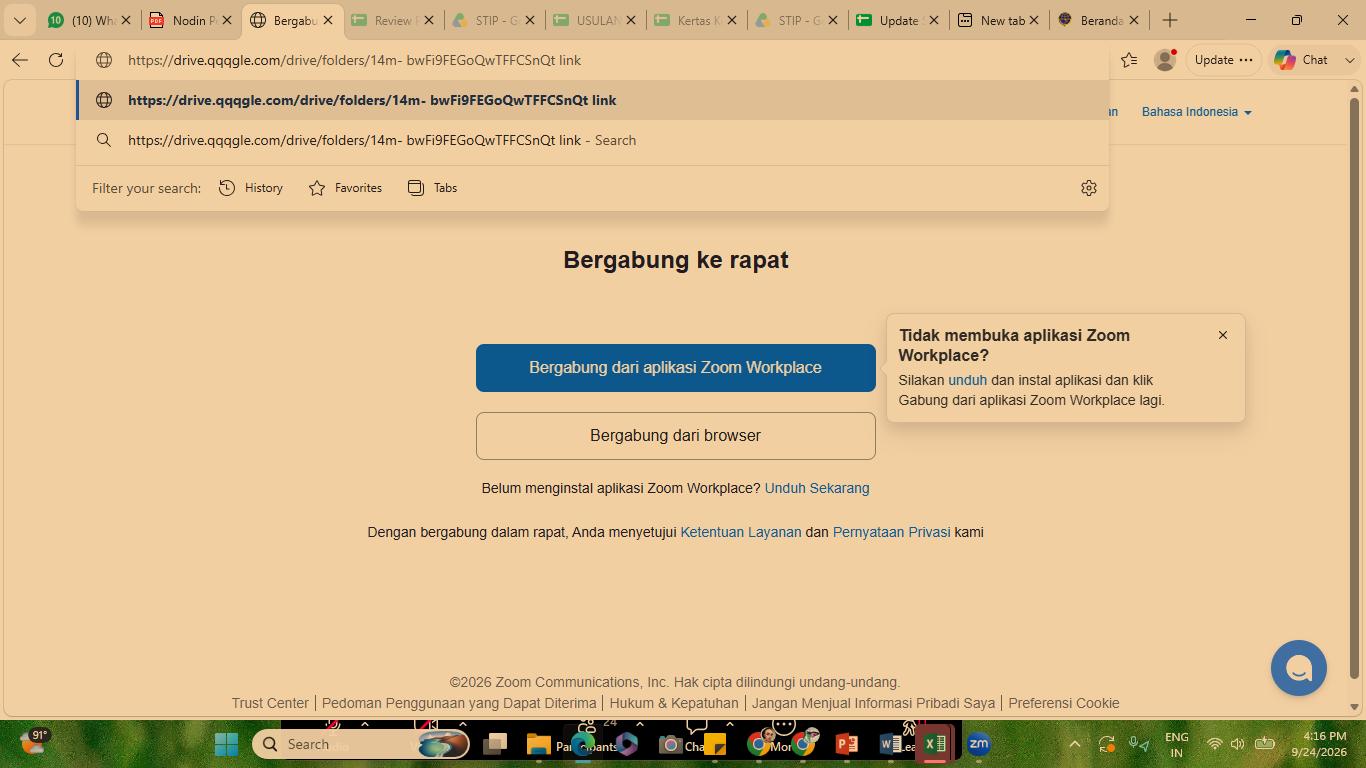
Task: Open the Zoom chat support bubble
Action: tap(1299, 668)
